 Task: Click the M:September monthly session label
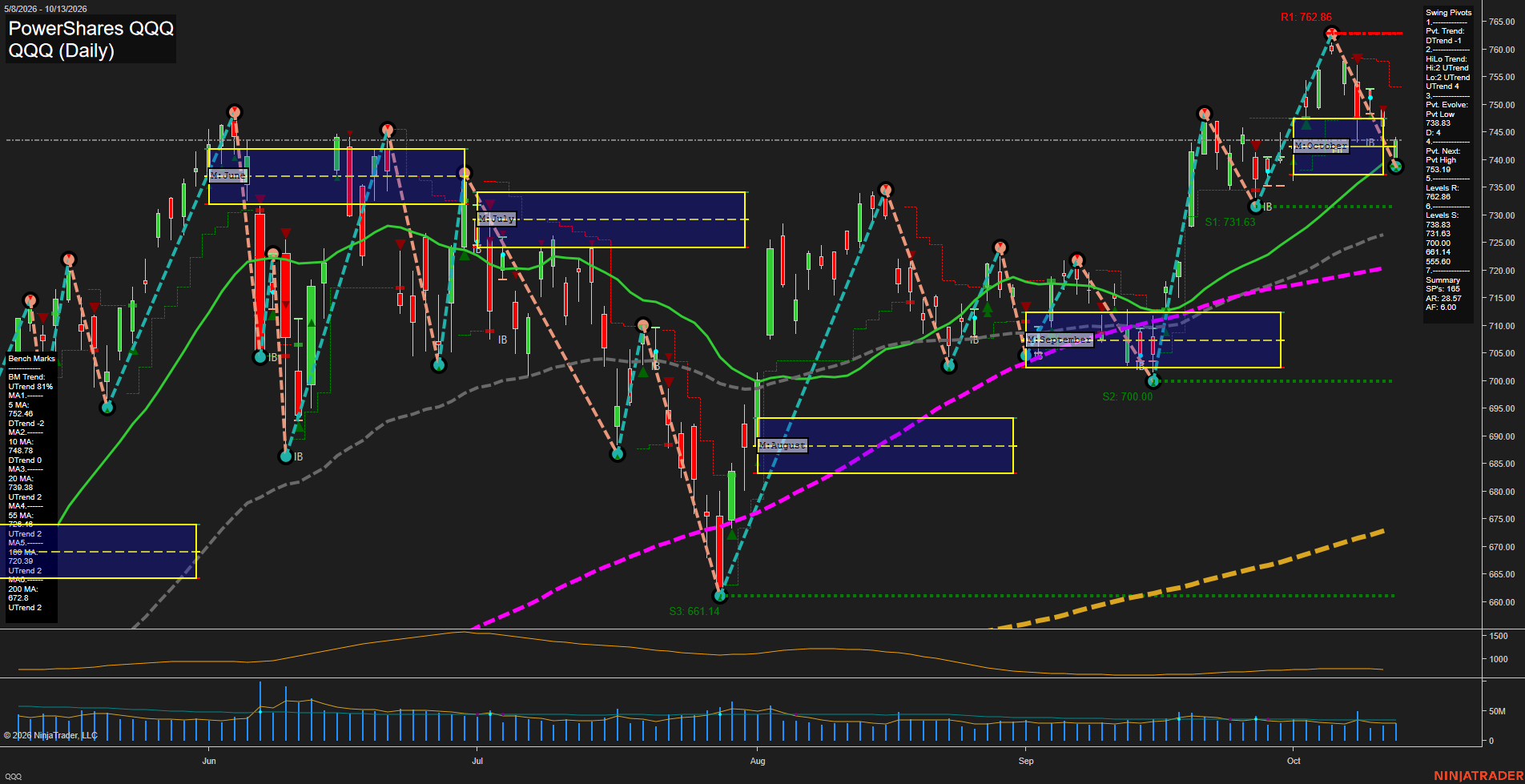pyautogui.click(x=1060, y=340)
